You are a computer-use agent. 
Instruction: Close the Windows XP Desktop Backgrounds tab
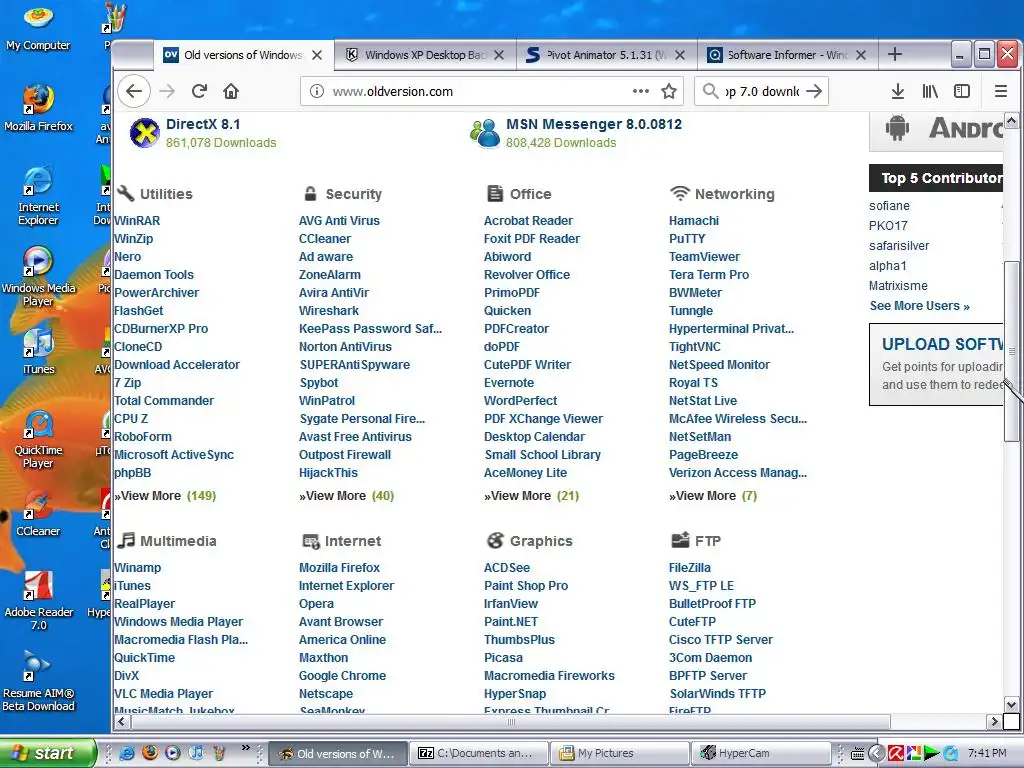[499, 55]
